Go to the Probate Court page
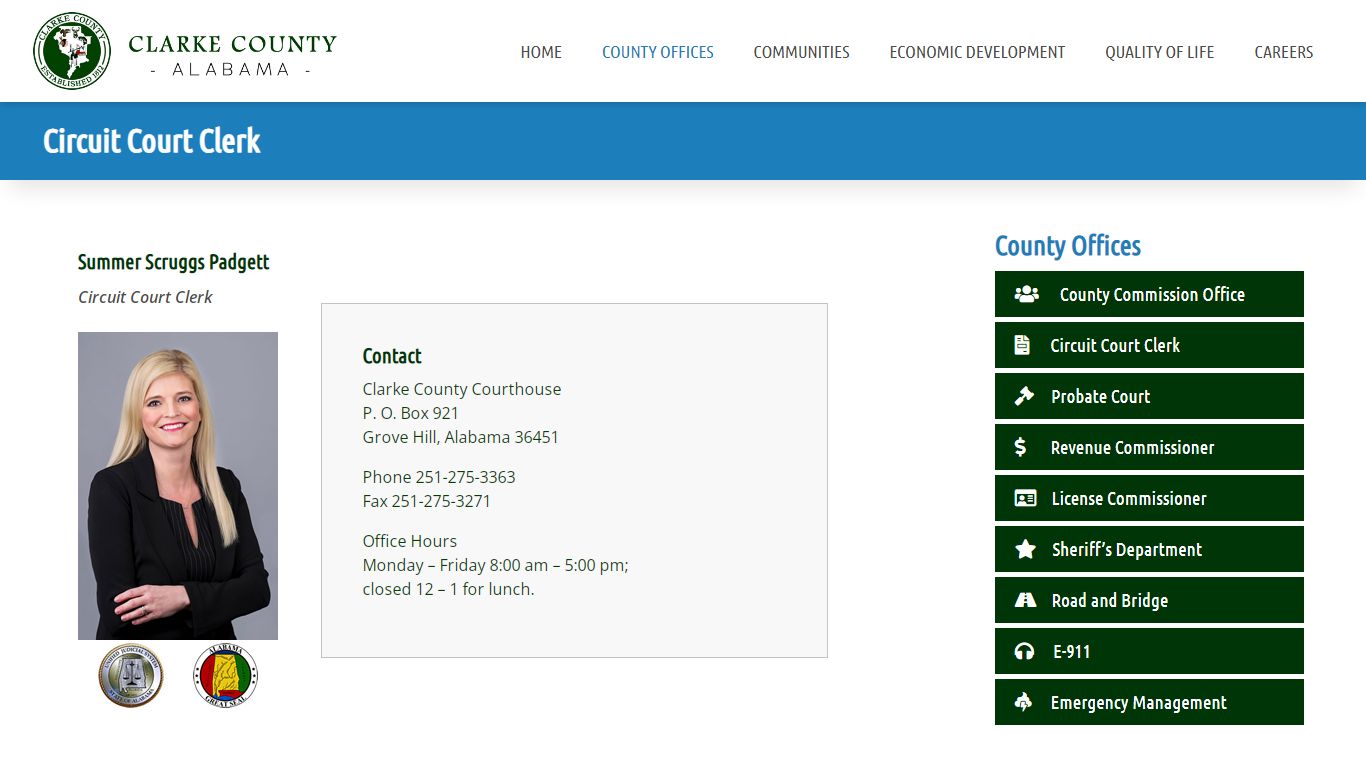Screen dimensions: 1366x768 pos(1149,396)
